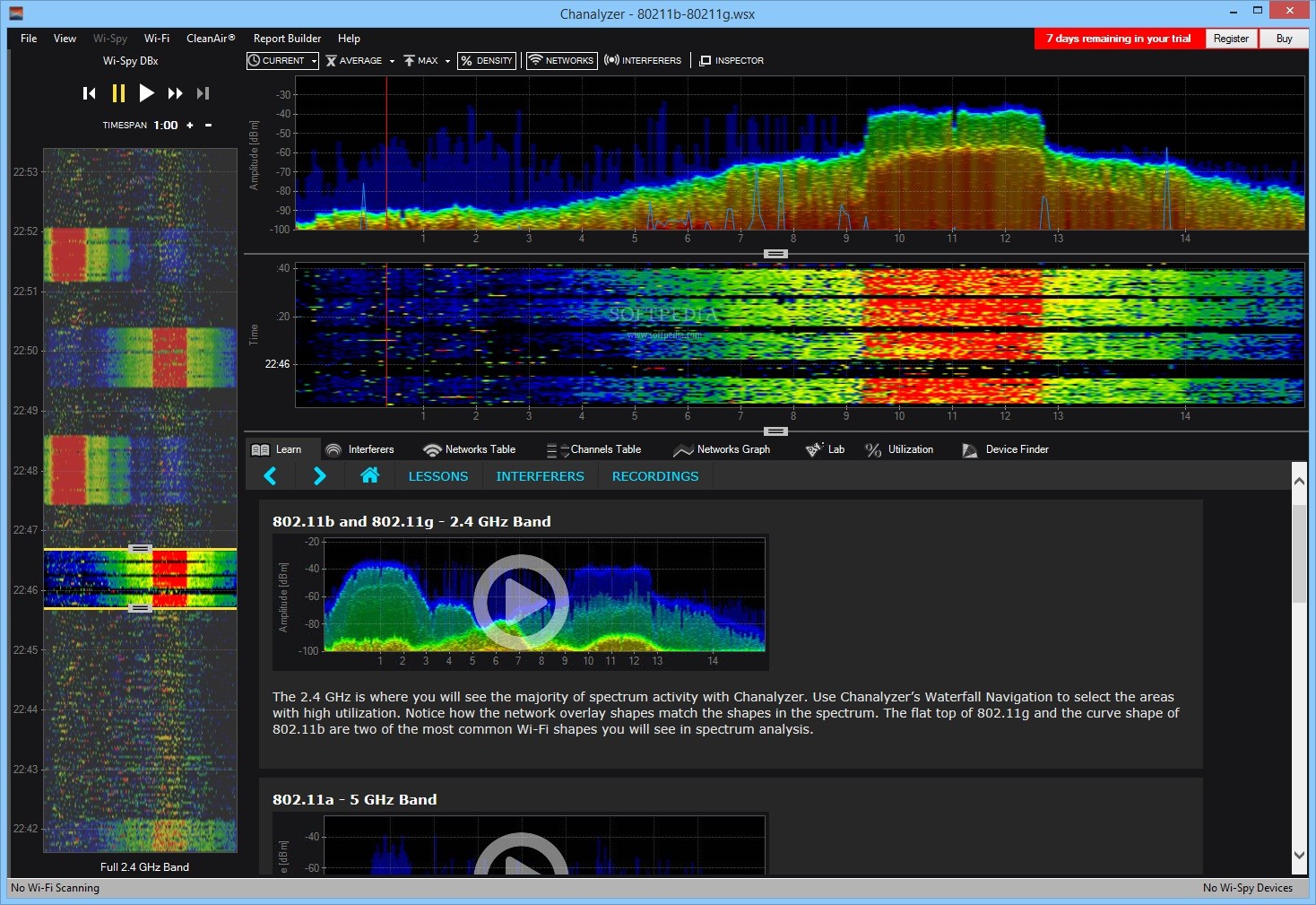Click the splitter handle below density graph
Viewport: 1316px width, 905px height.
point(775,254)
